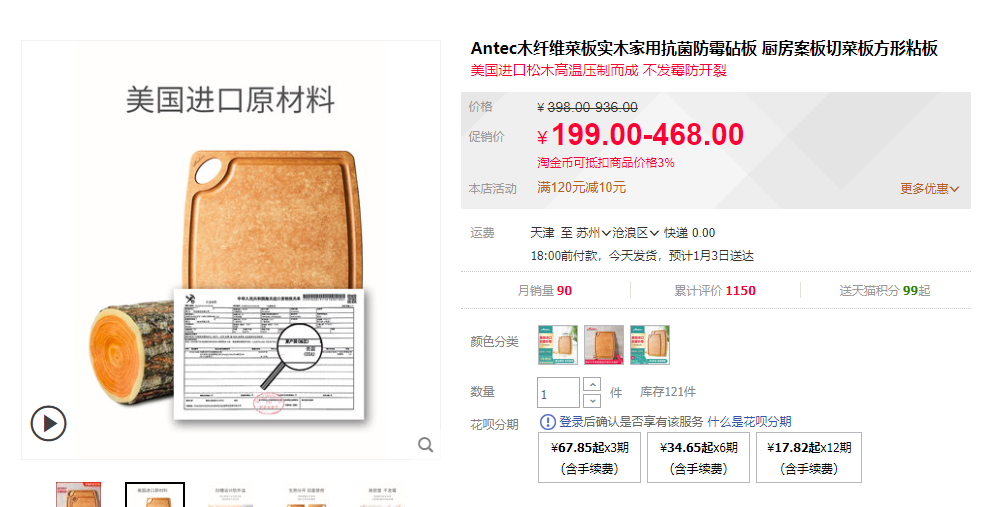The width and height of the screenshot is (982, 507).
Task: Click the Huabei info circle icon
Action: 547,422
